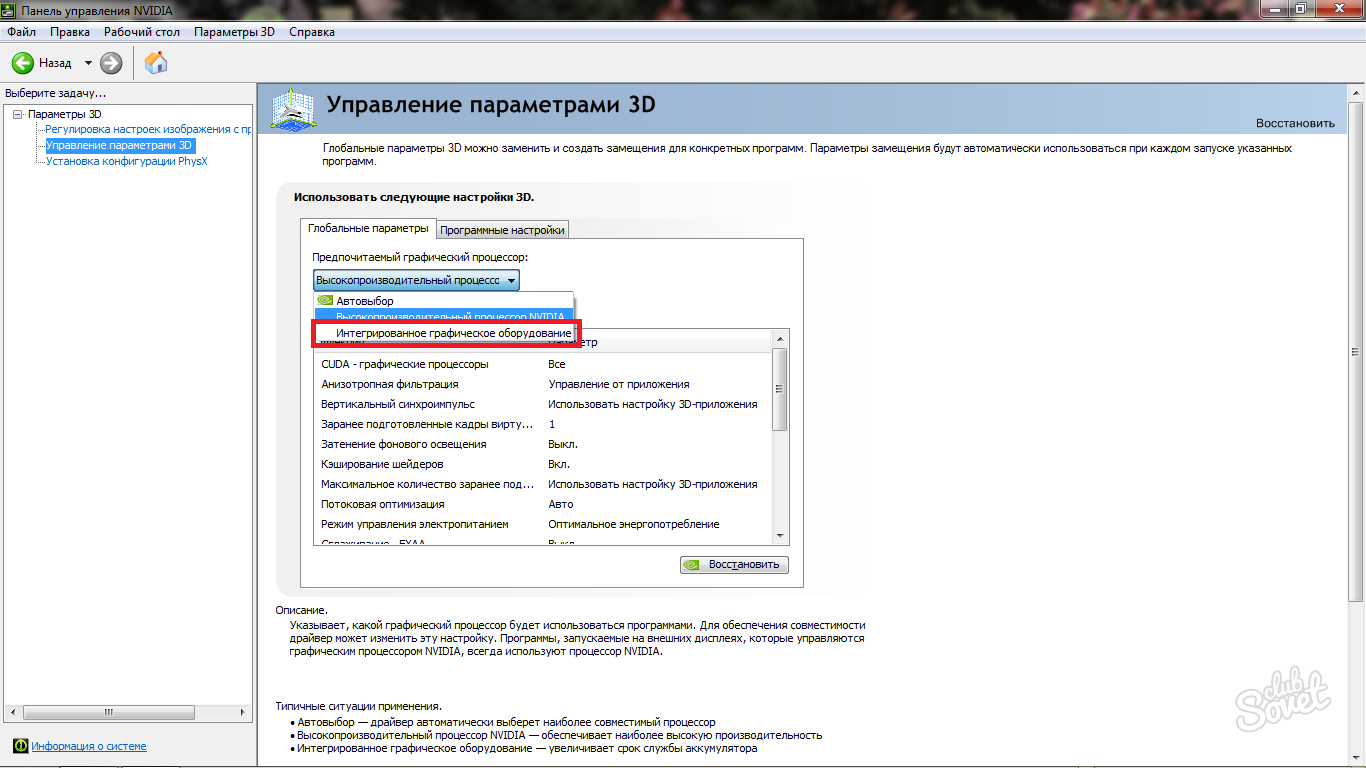Viewport: 1366px width, 768px height.
Task: Collapse the Параметры 3D tree node
Action: [17, 114]
